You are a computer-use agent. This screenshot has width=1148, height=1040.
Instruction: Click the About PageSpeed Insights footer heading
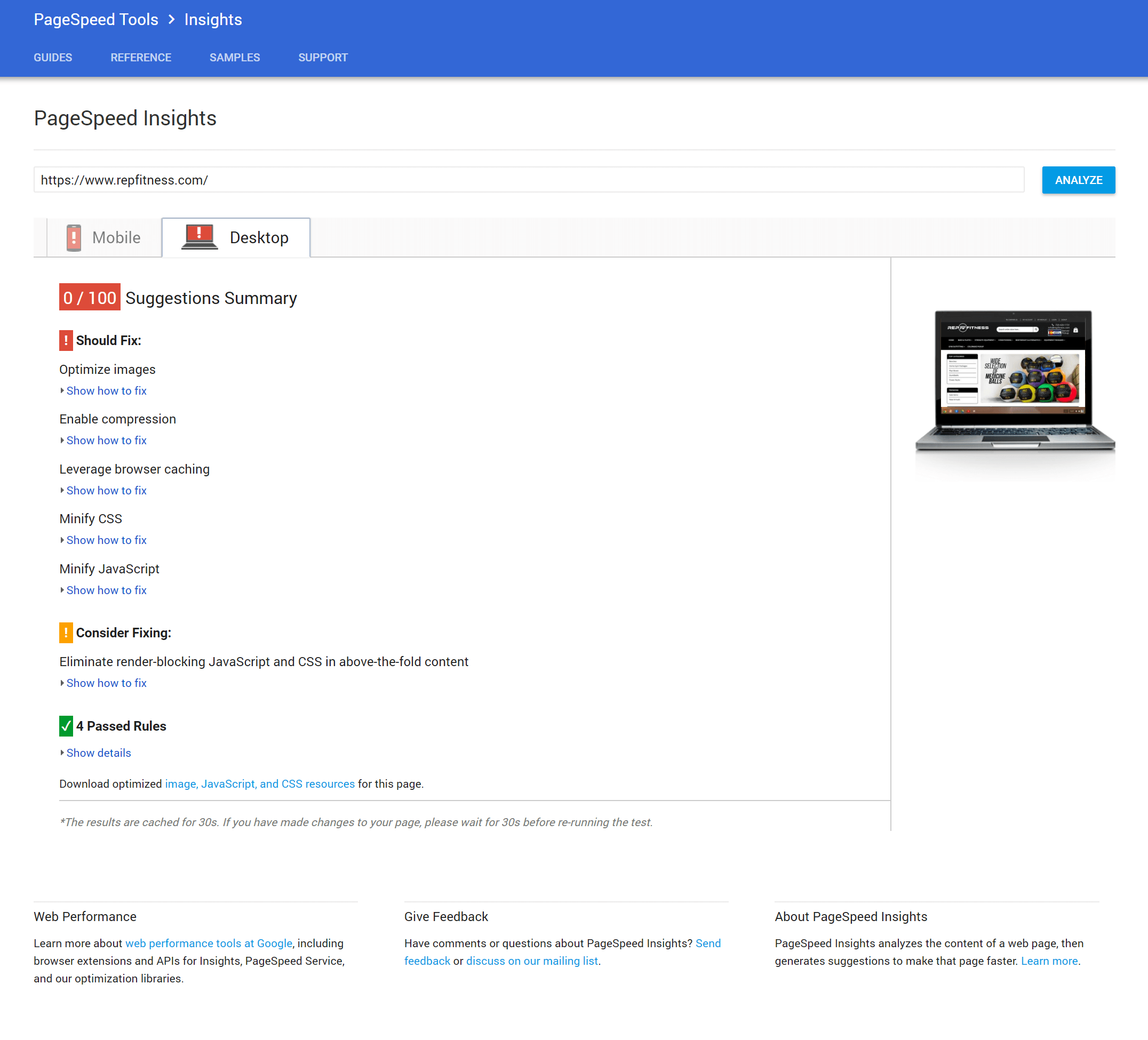[851, 916]
